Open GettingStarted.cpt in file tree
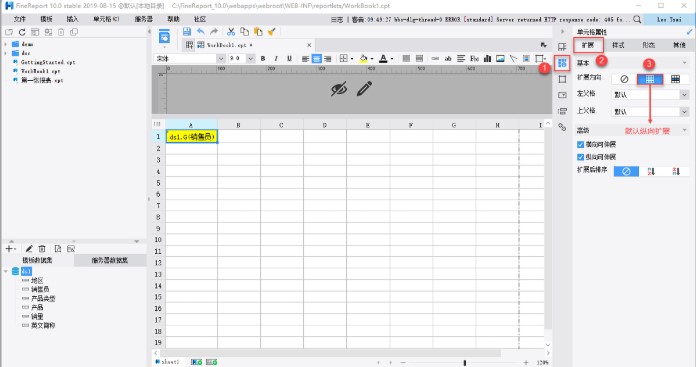Image resolution: width=696 pixels, height=367 pixels. [48, 62]
